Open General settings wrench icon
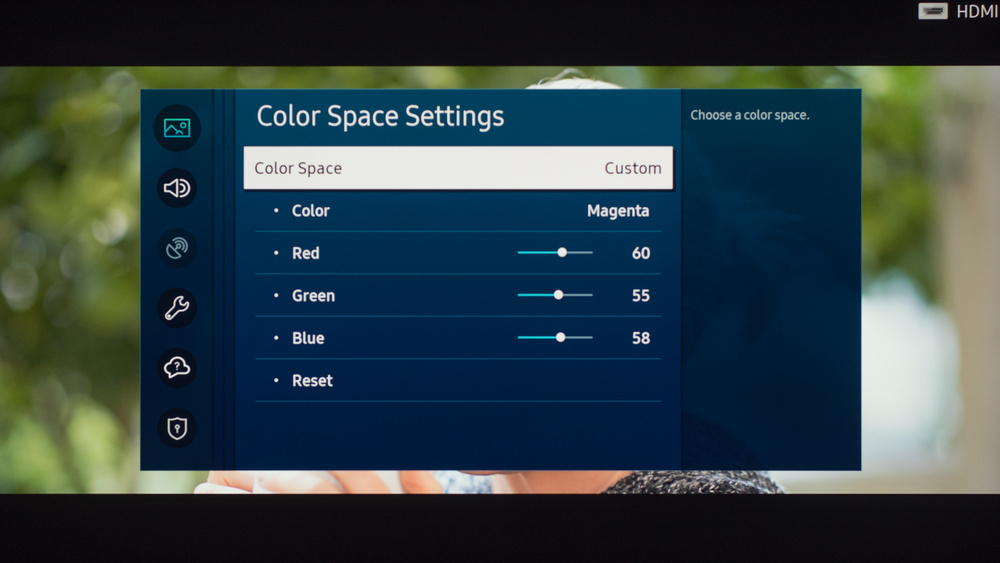 (177, 308)
